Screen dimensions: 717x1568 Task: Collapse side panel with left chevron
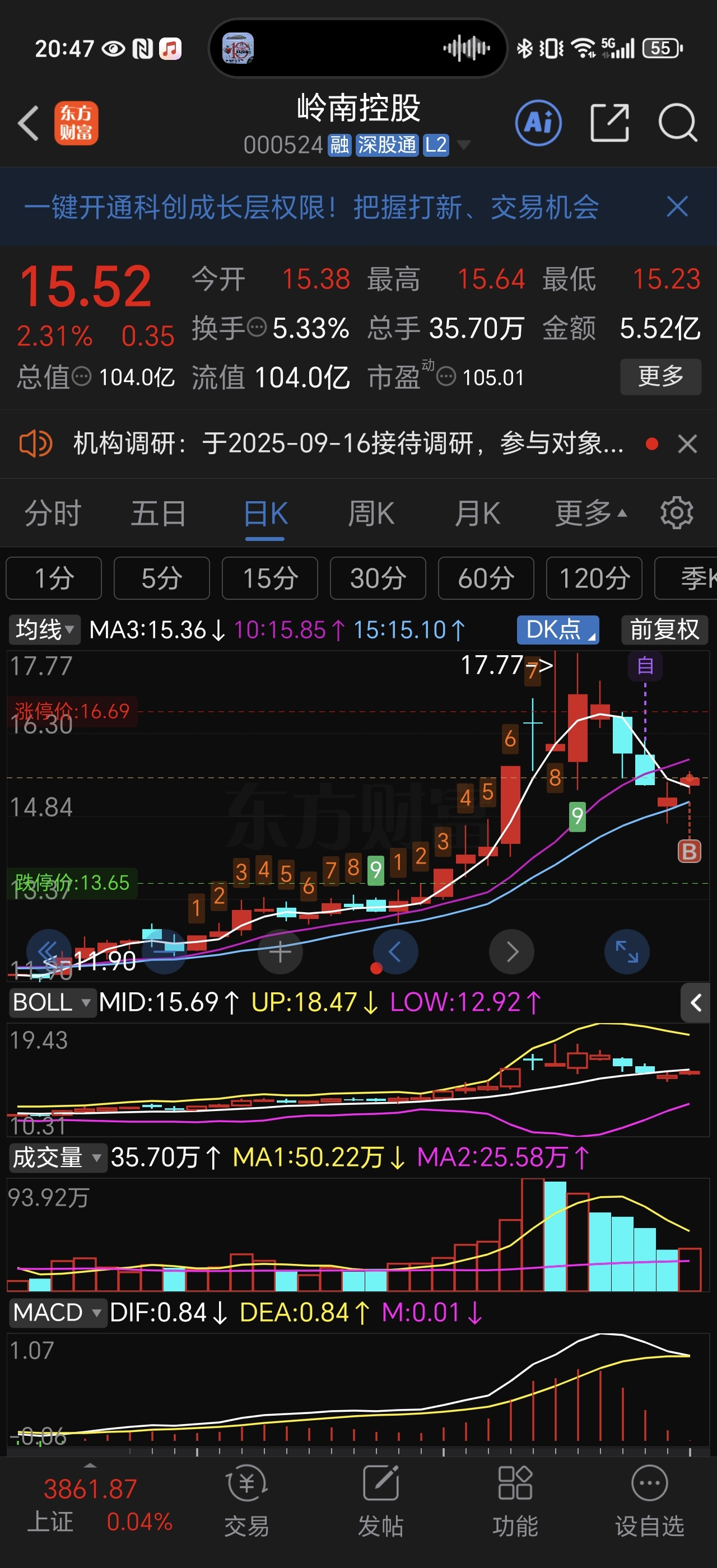click(x=695, y=1002)
